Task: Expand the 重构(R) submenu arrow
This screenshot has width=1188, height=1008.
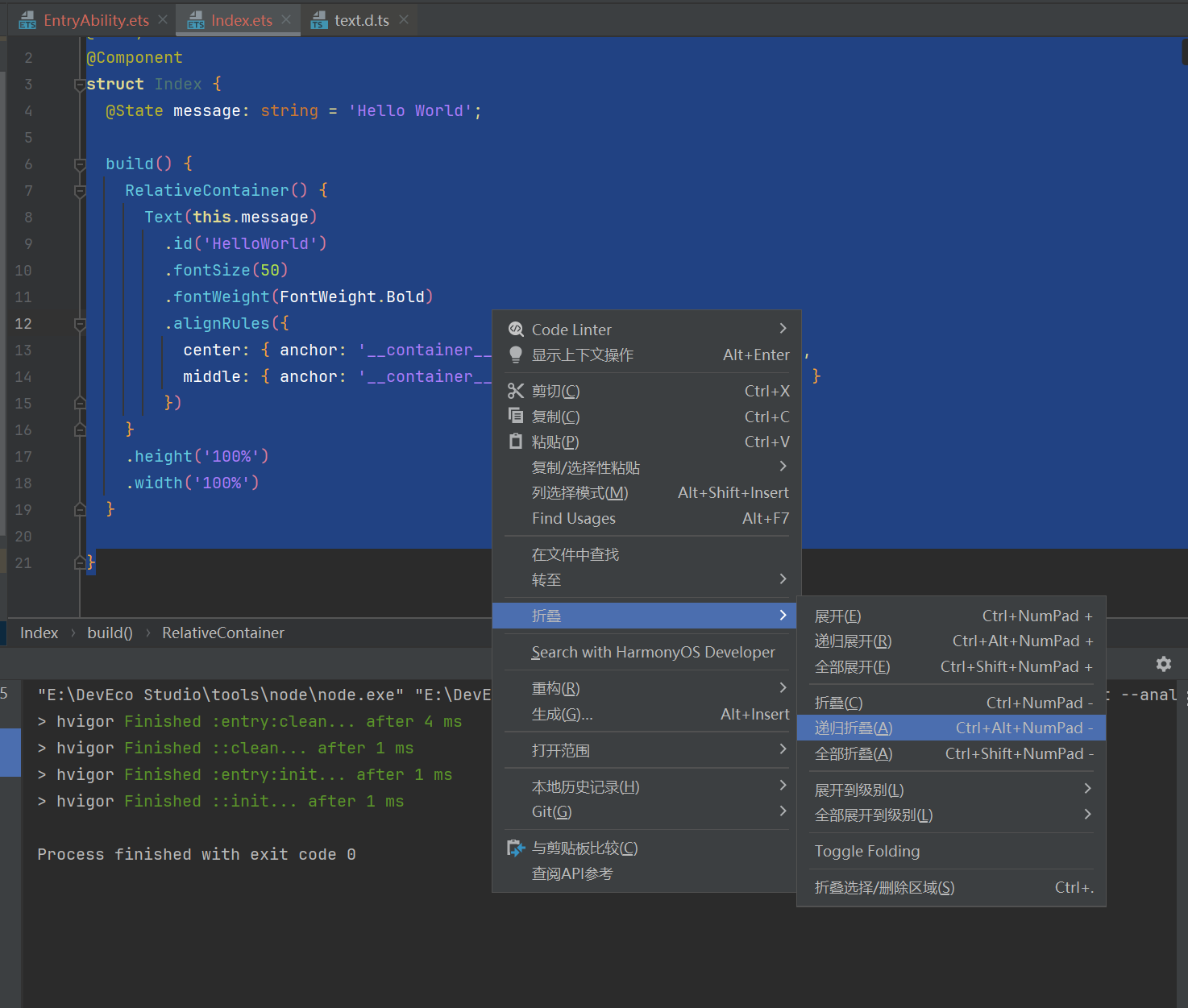Action: (783, 688)
